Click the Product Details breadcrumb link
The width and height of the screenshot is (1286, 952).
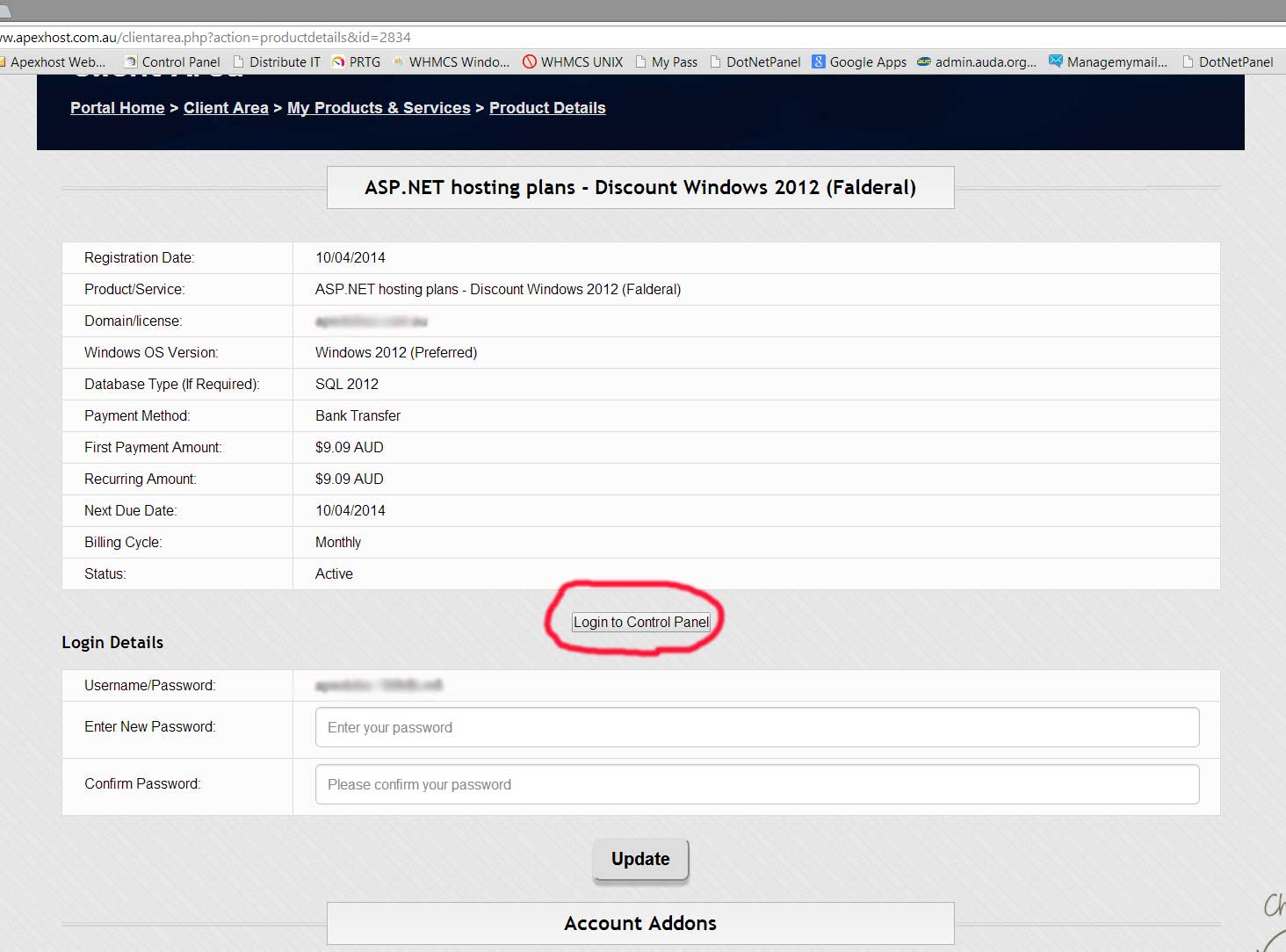[547, 108]
